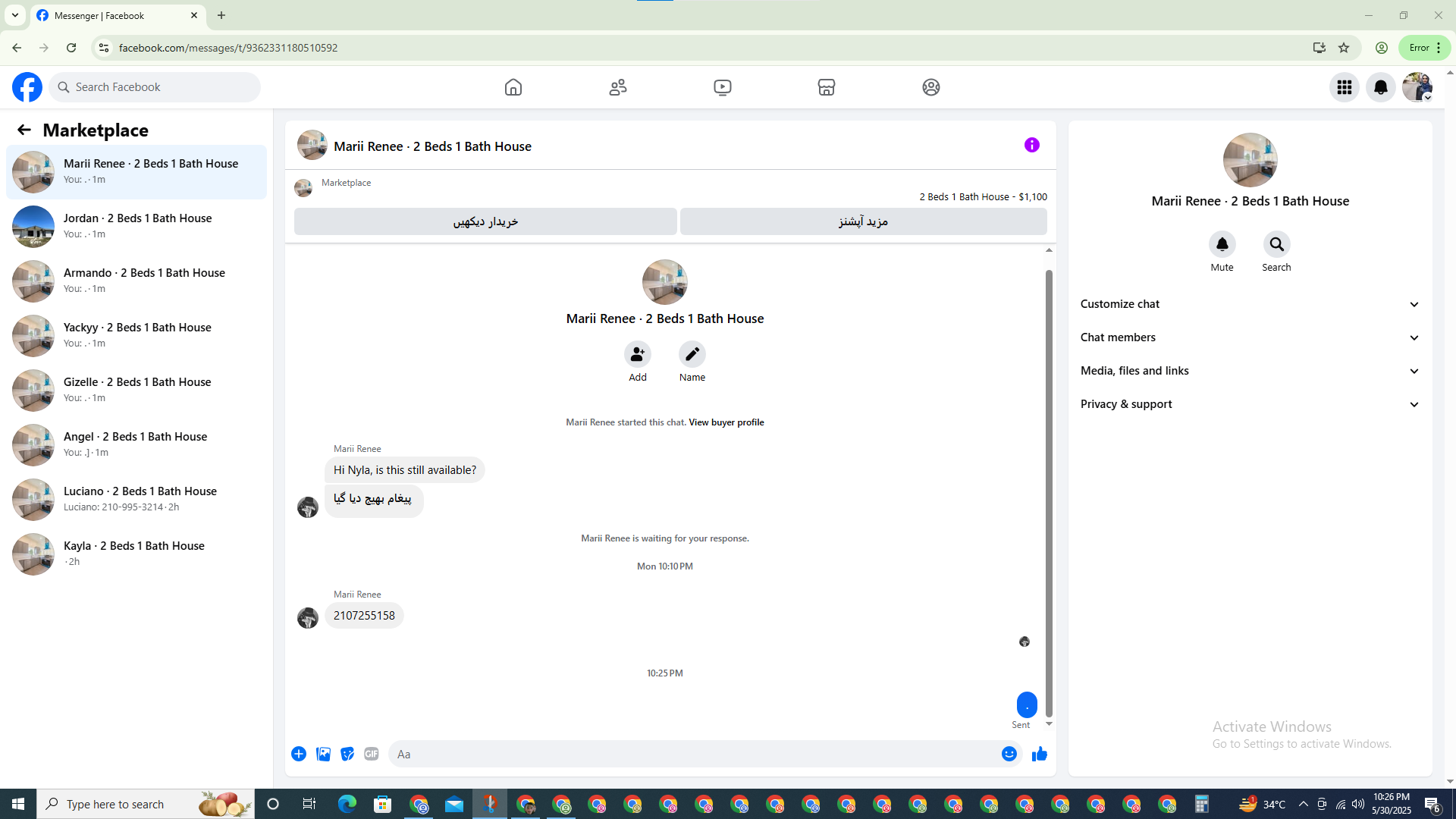Expand the Customize chat section
Viewport: 1456px width, 819px height.
1250,304
